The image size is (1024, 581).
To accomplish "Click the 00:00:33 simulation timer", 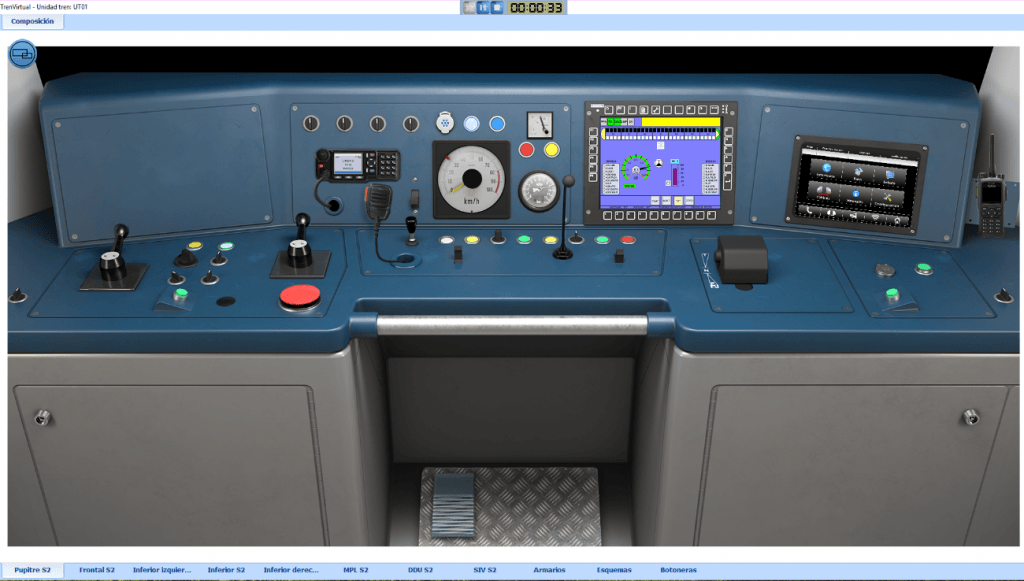I will point(536,8).
